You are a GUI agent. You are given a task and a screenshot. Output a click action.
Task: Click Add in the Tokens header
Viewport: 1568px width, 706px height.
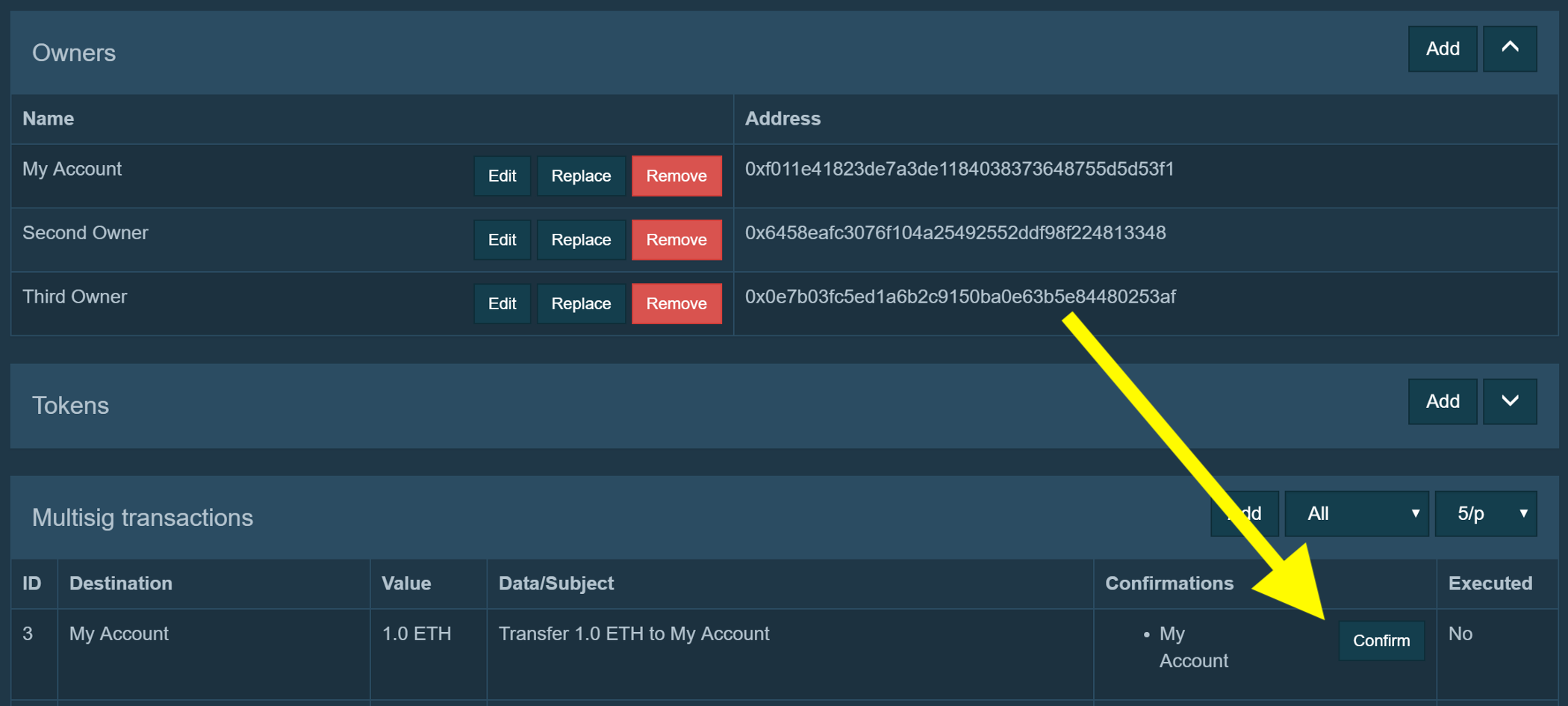(1442, 401)
